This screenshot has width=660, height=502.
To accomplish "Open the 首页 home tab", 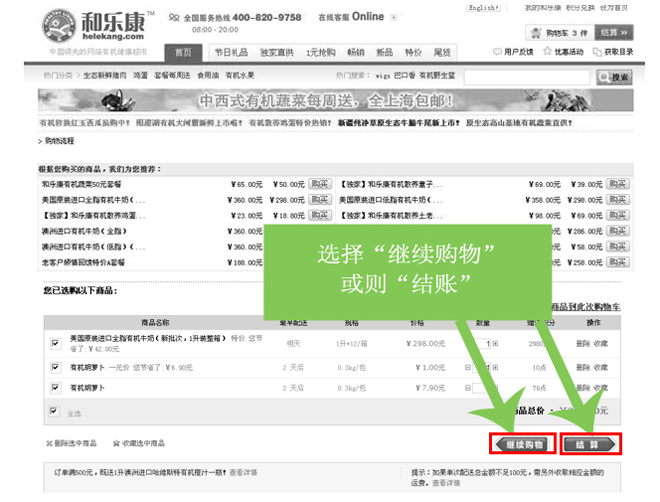I will point(183,53).
